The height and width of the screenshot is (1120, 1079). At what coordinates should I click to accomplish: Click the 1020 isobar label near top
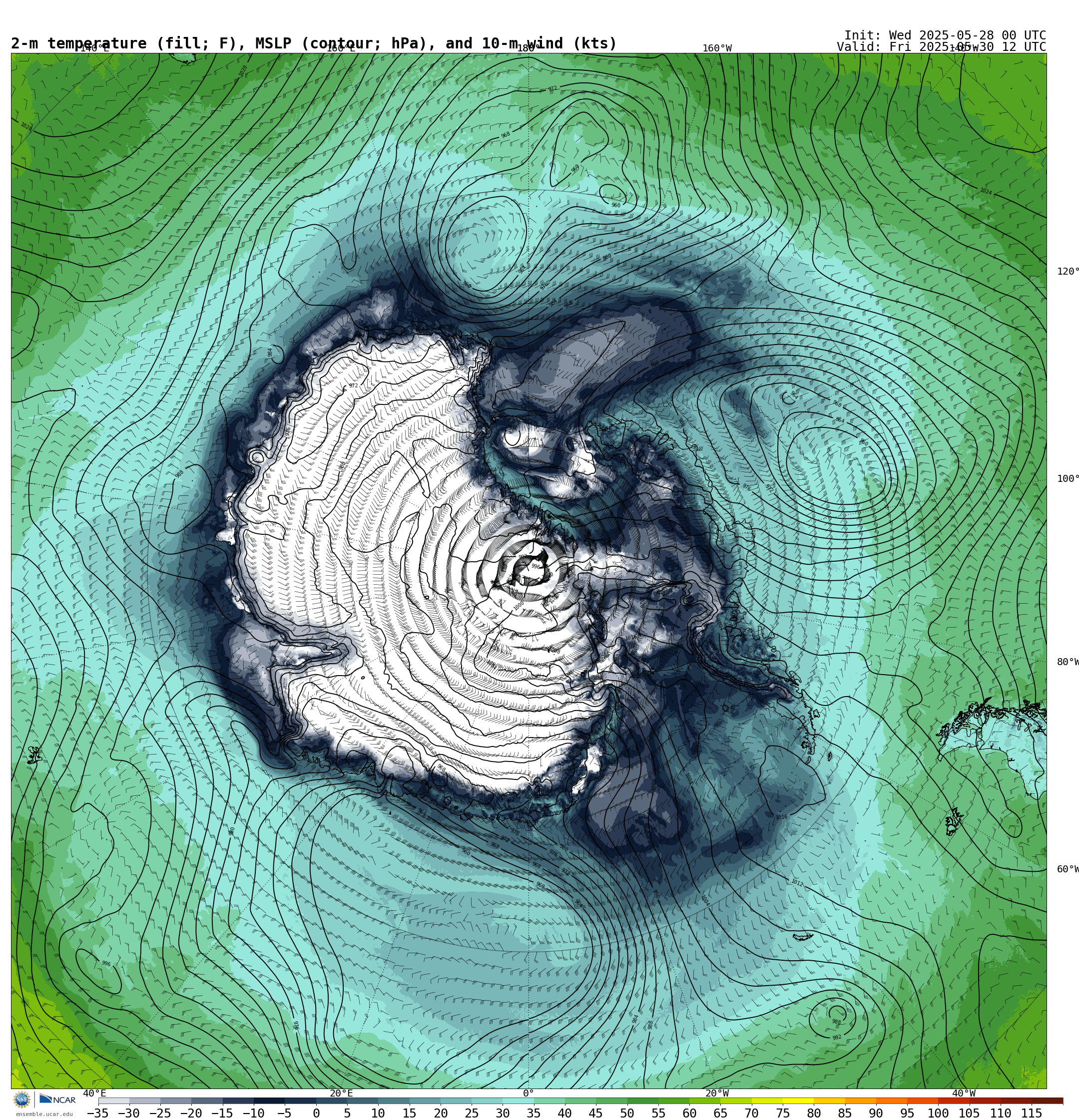pyautogui.click(x=243, y=70)
